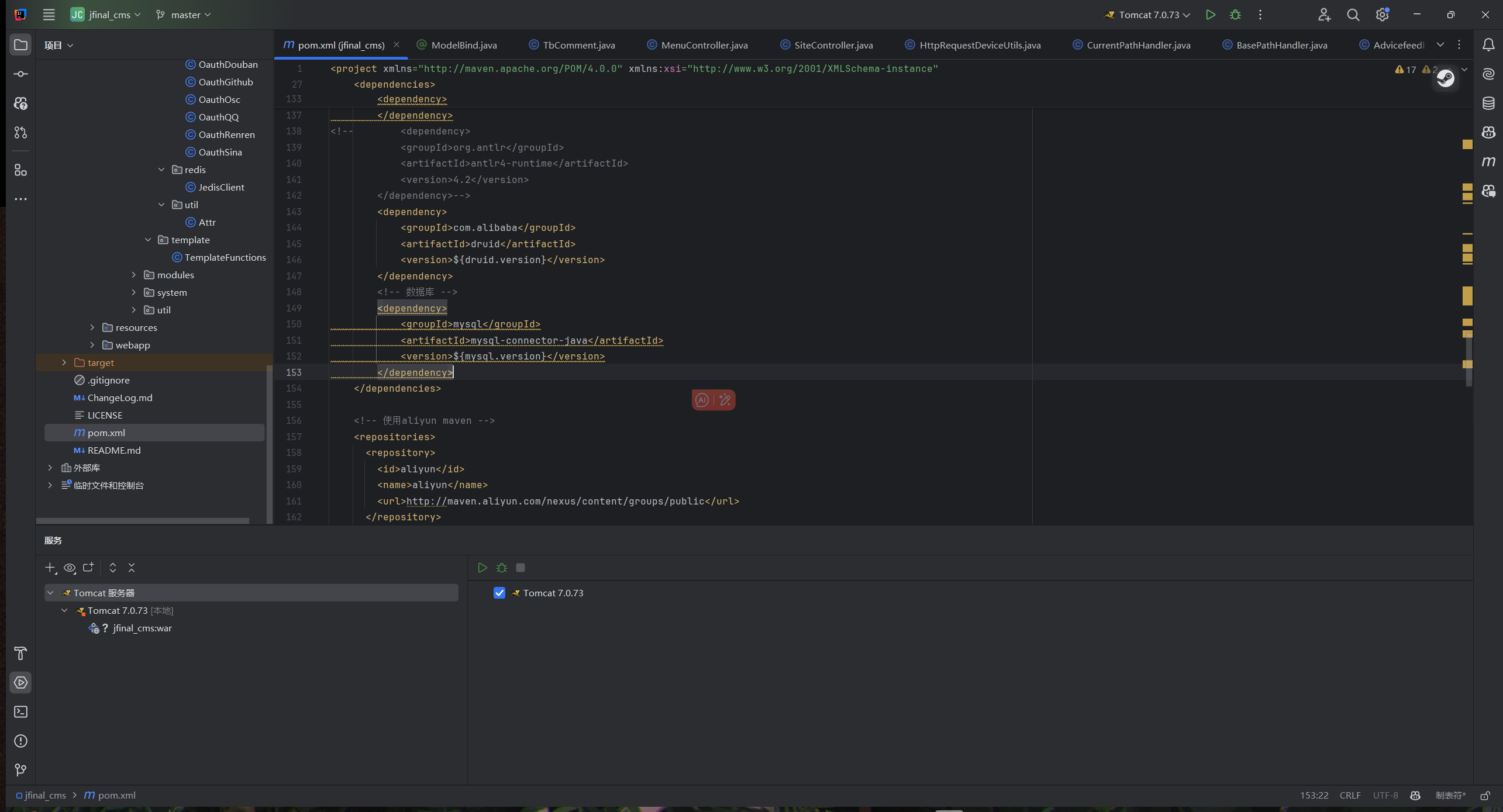This screenshot has height=812, width=1503.
Task: Open the Maven tool window
Action: point(1488,162)
